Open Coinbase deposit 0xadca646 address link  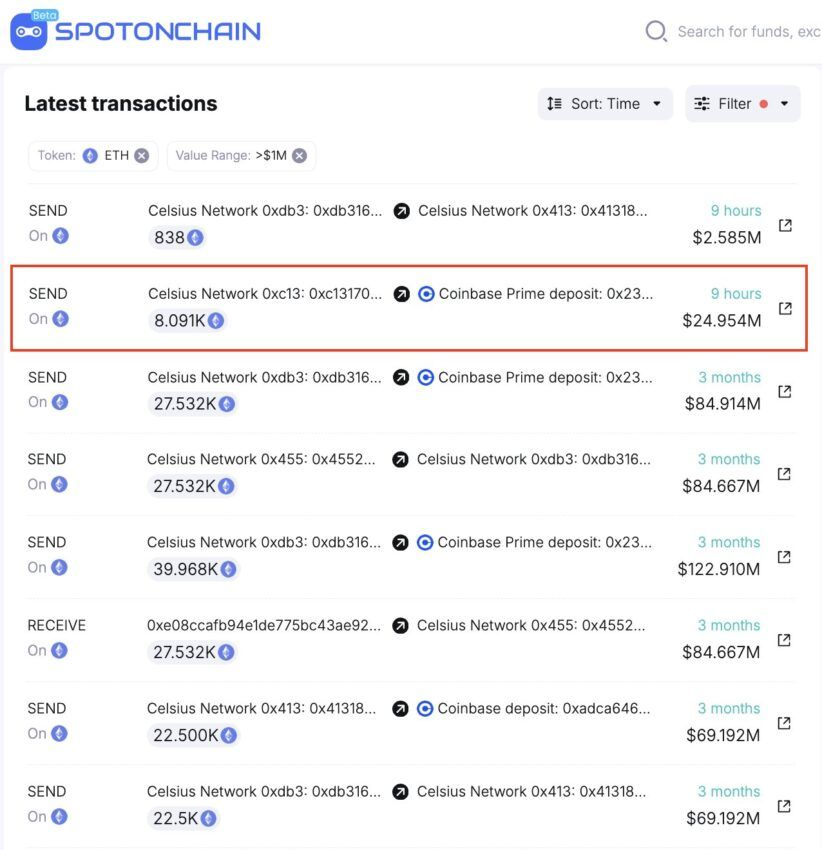[544, 708]
